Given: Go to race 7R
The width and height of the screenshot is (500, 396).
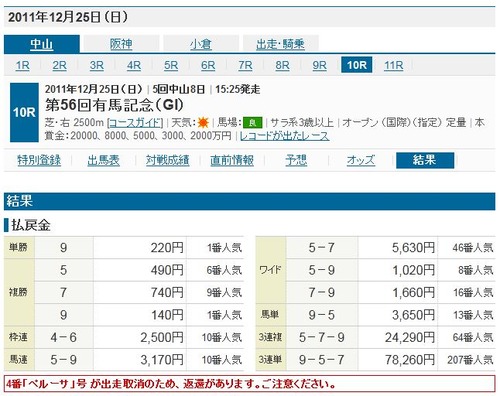Looking at the screenshot, I should click(x=245, y=65).
